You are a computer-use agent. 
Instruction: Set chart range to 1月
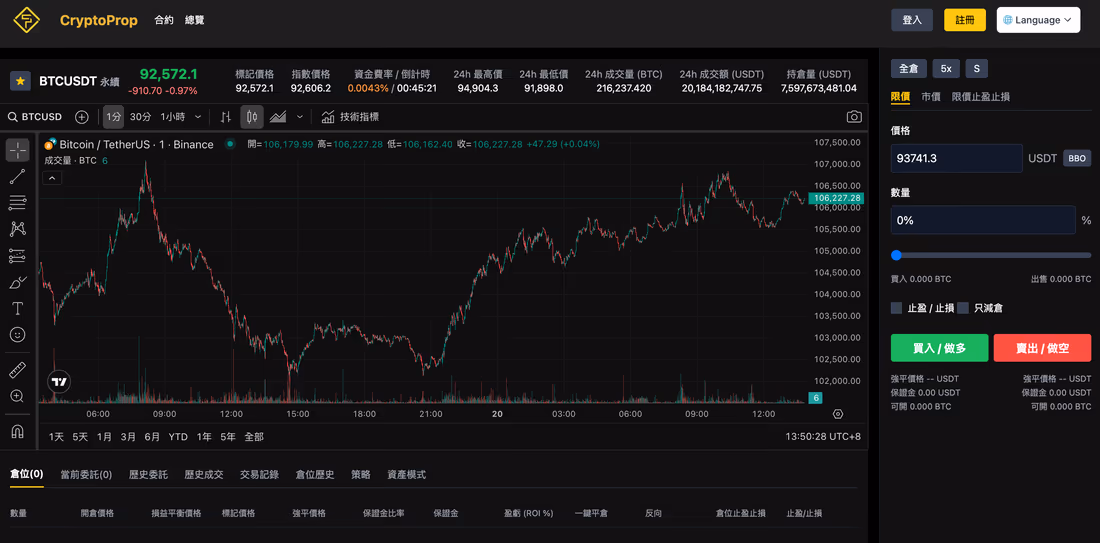105,436
